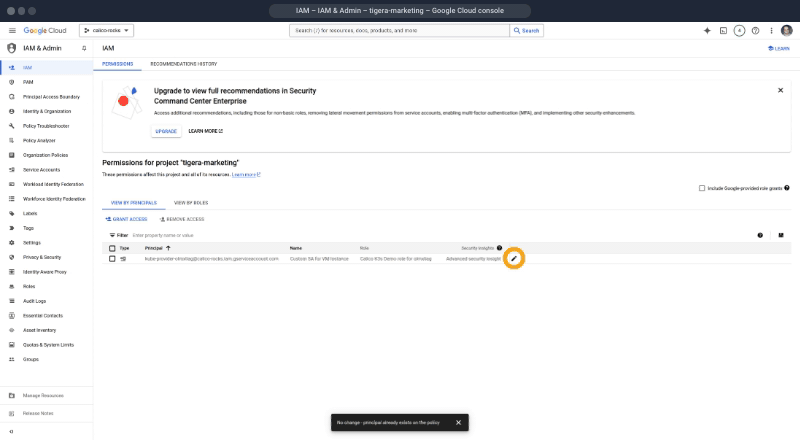The width and height of the screenshot is (800, 440).
Task: Click the kube-provider service account email
Action: pos(212,259)
